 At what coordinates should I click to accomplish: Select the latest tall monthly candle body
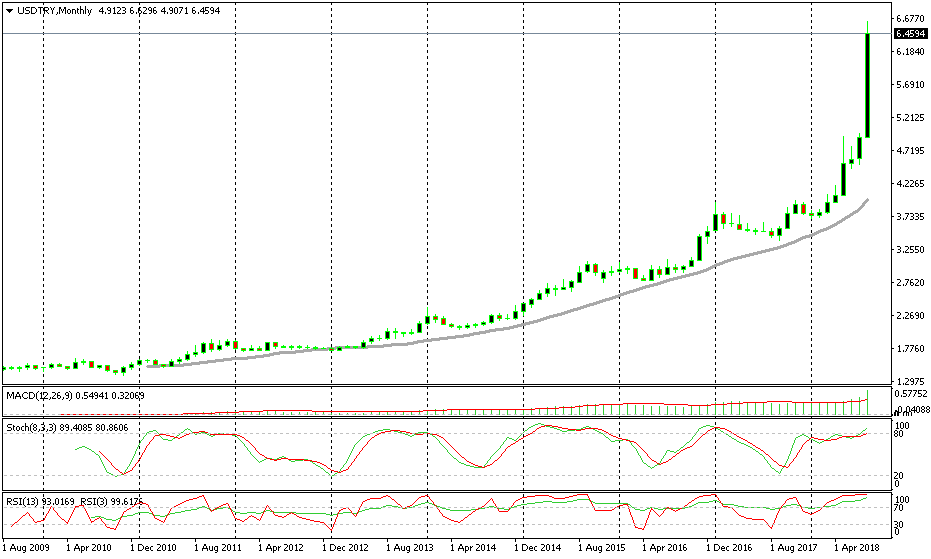point(867,86)
